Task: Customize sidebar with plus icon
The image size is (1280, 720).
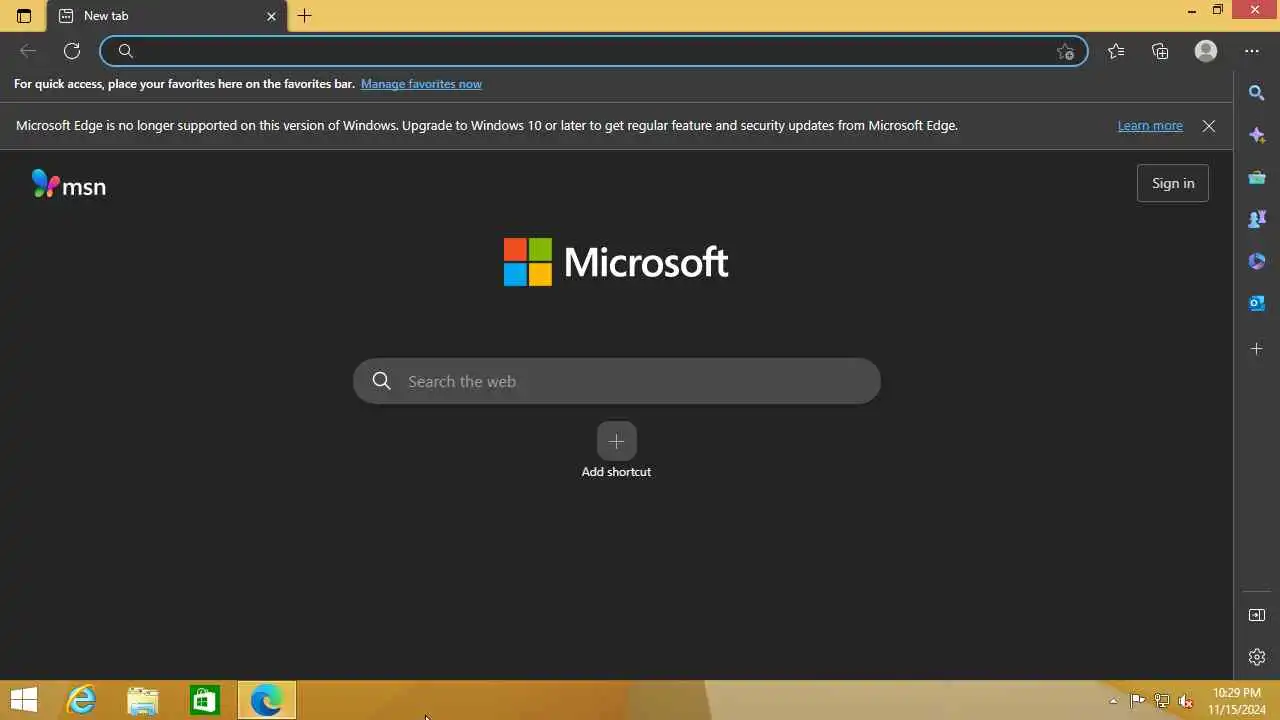Action: point(1257,349)
